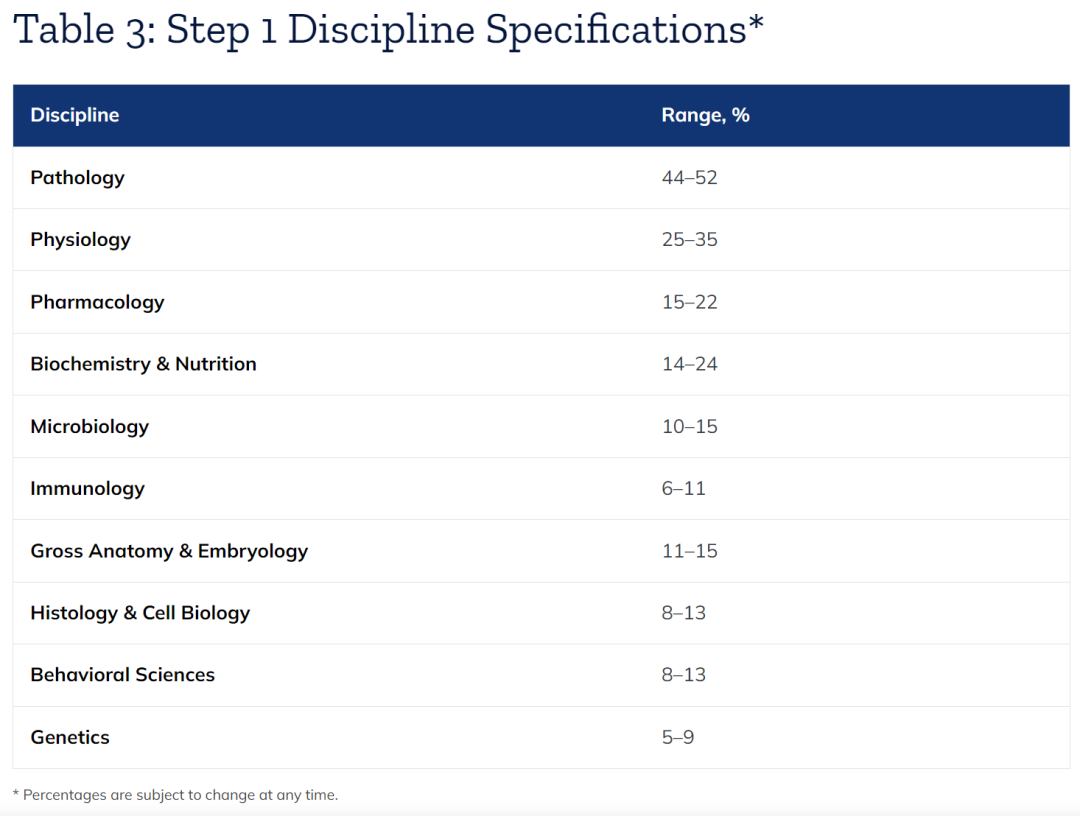The height and width of the screenshot is (816, 1080).
Task: Click the 44–52 range value
Action: [x=689, y=178]
